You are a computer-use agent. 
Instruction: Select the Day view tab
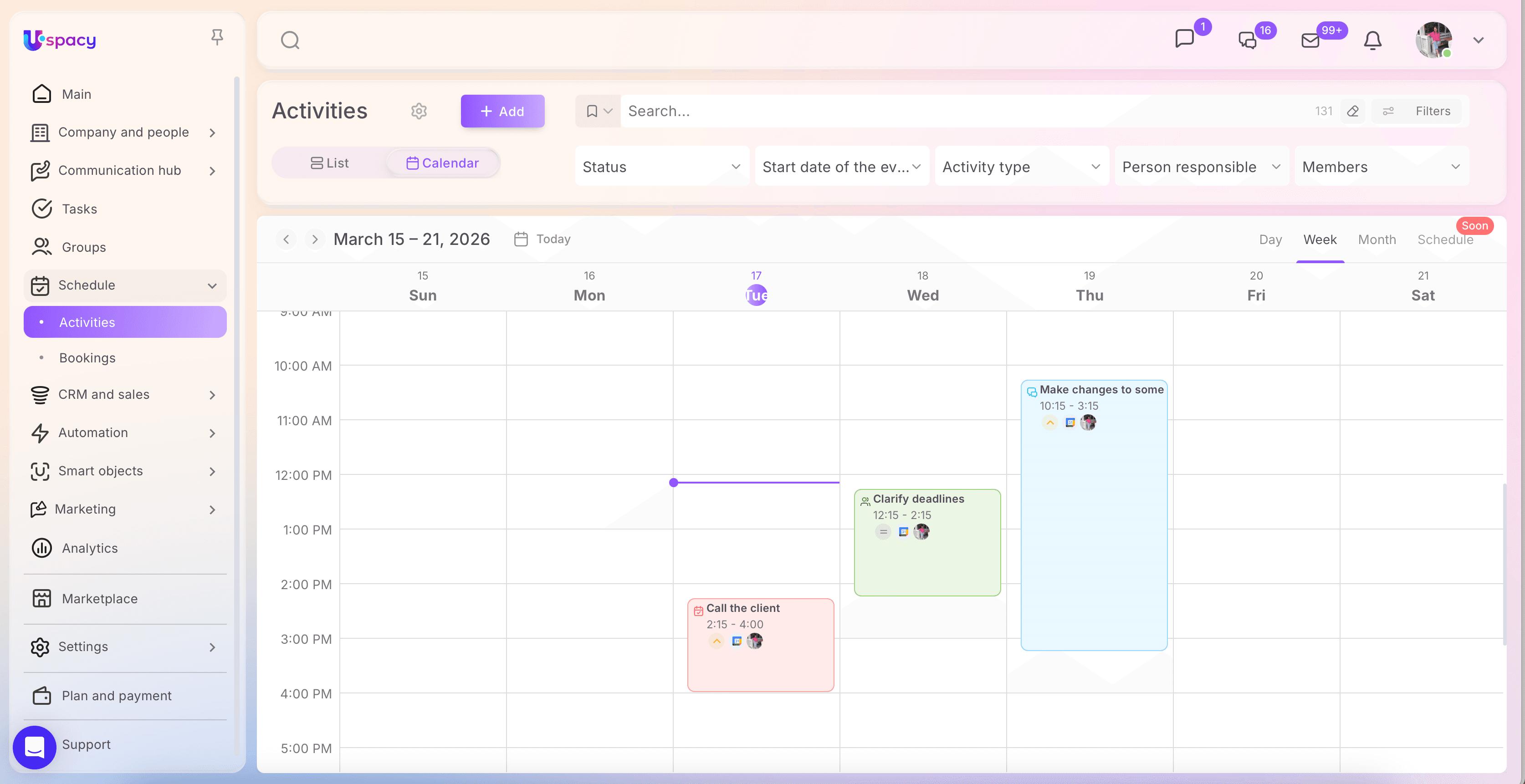tap(1270, 239)
